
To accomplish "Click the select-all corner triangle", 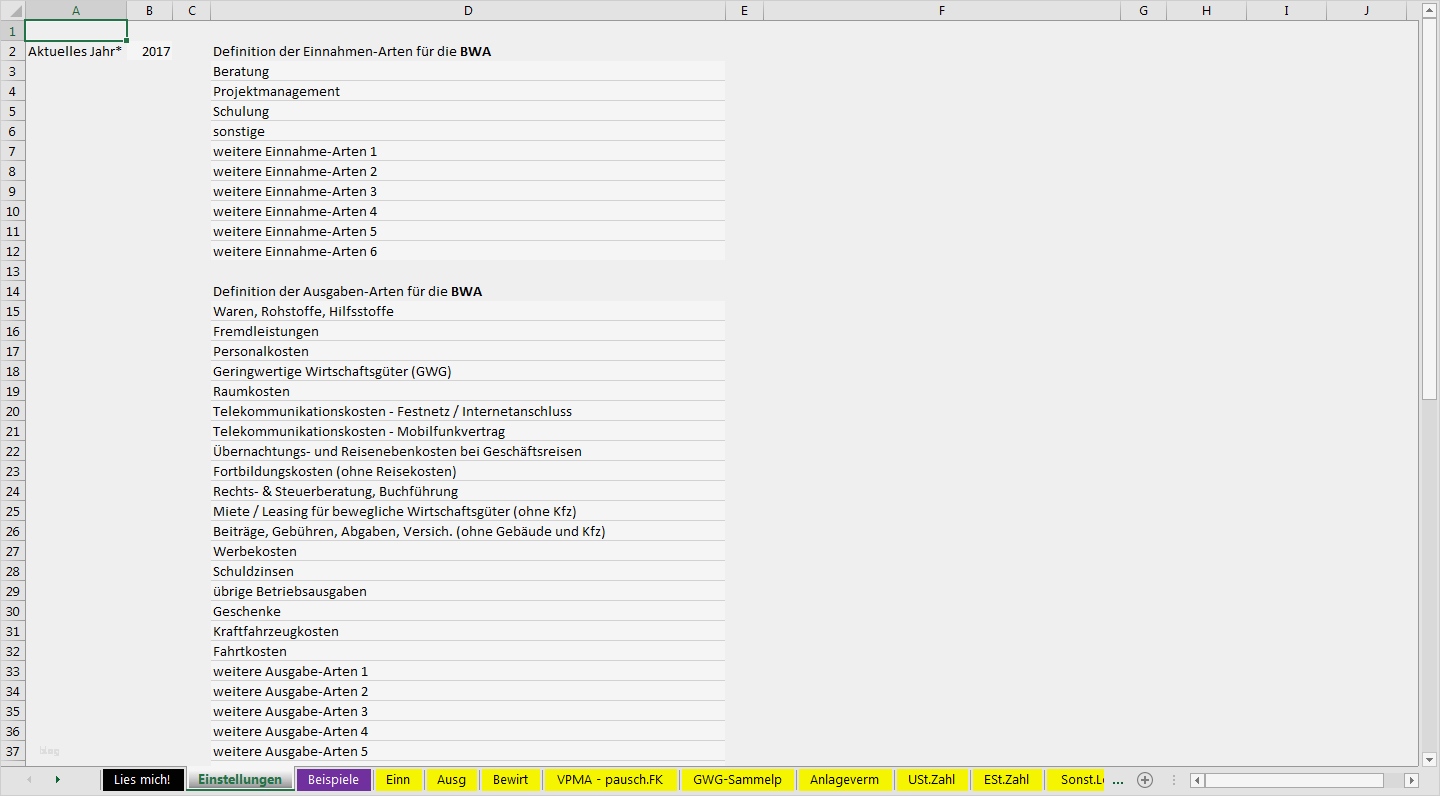I will (12, 10).
